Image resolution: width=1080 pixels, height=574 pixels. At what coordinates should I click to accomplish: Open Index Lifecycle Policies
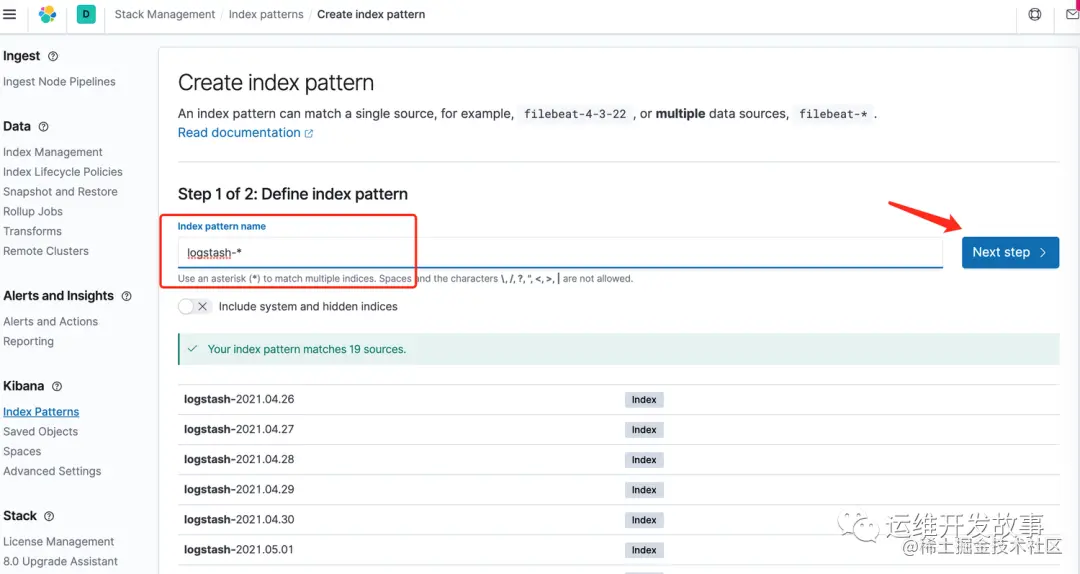(x=63, y=172)
